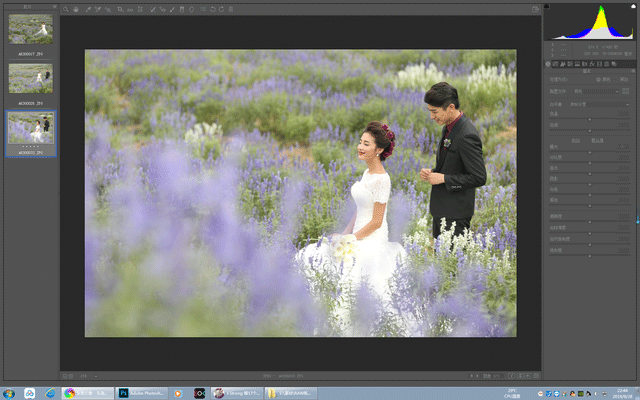Click the Exposure value input field
This screenshot has height=400, width=640.
[623, 147]
